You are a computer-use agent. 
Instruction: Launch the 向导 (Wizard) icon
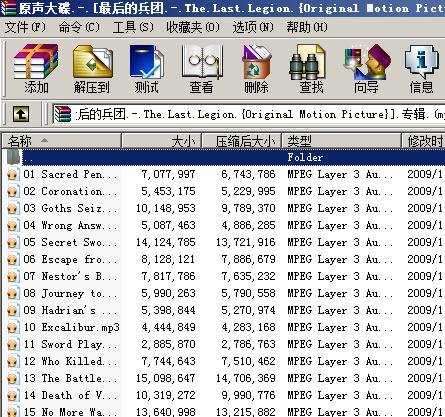(366, 69)
